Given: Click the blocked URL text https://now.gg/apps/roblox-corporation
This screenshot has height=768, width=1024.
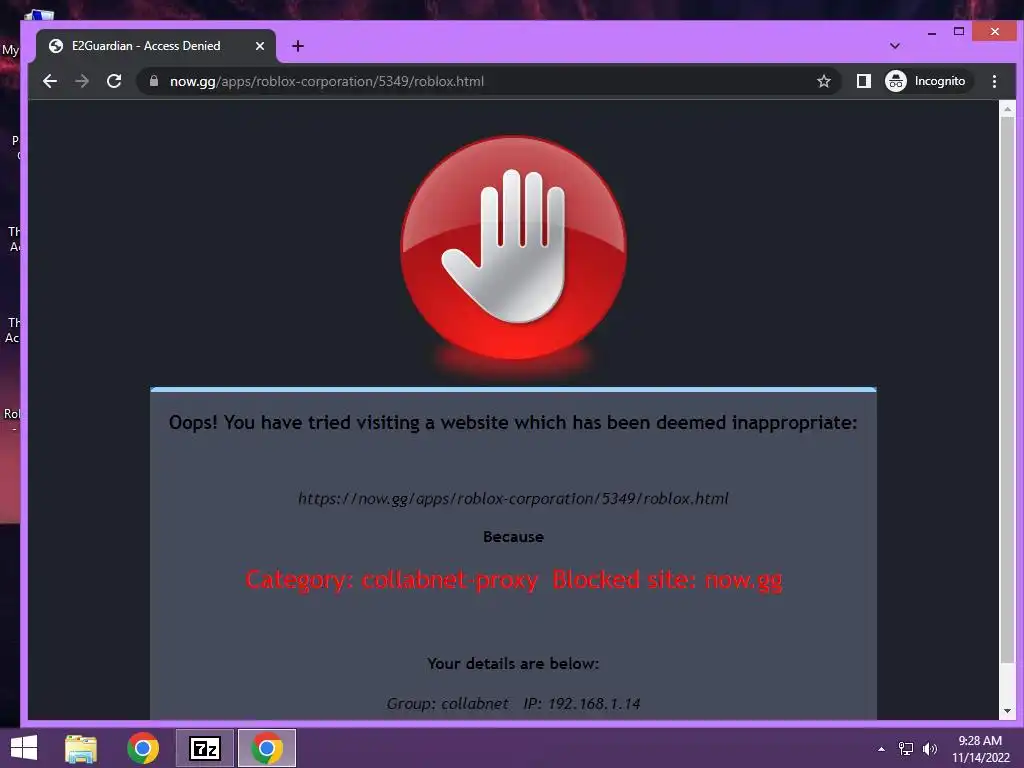Looking at the screenshot, I should point(513,498).
